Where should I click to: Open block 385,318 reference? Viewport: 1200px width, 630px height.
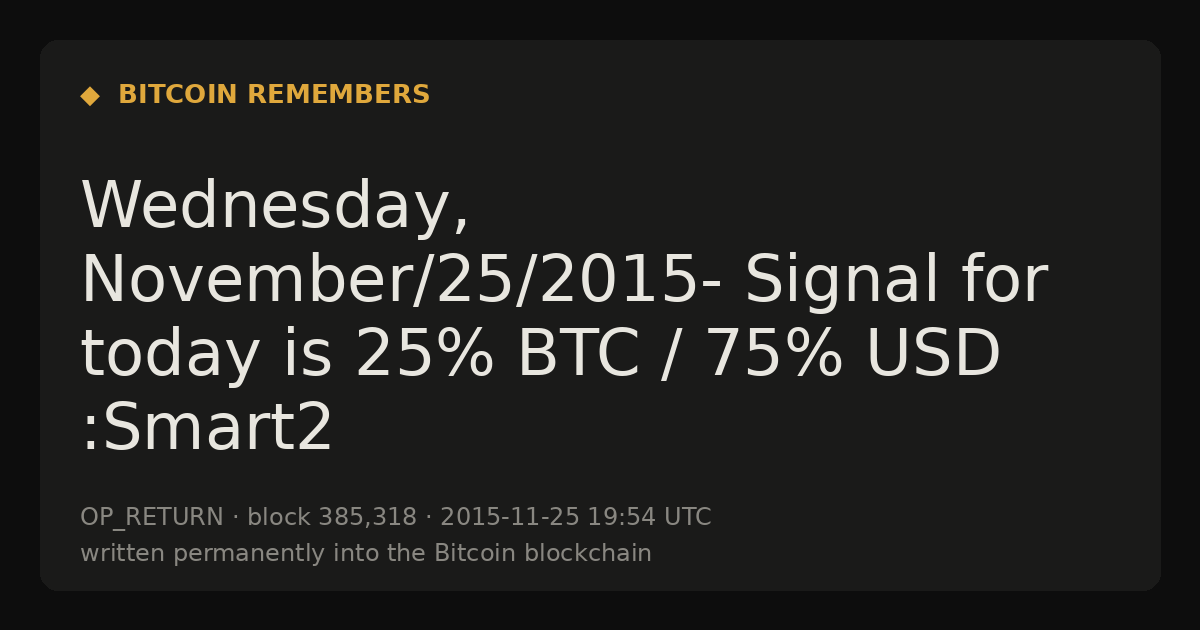332,518
